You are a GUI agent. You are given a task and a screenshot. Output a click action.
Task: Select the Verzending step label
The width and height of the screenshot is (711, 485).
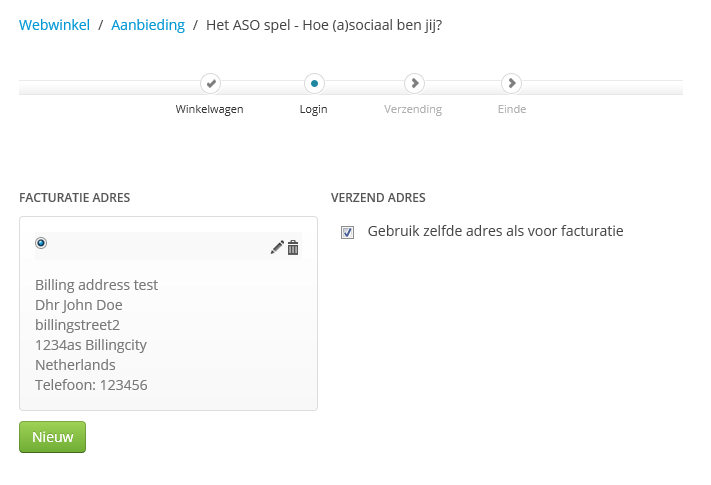413,109
